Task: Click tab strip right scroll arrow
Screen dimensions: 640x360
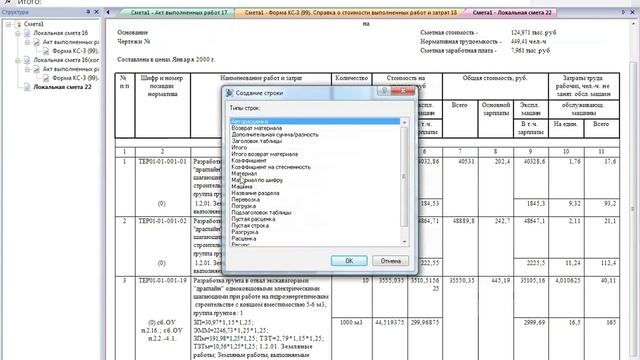Action: pyautogui.click(x=623, y=12)
